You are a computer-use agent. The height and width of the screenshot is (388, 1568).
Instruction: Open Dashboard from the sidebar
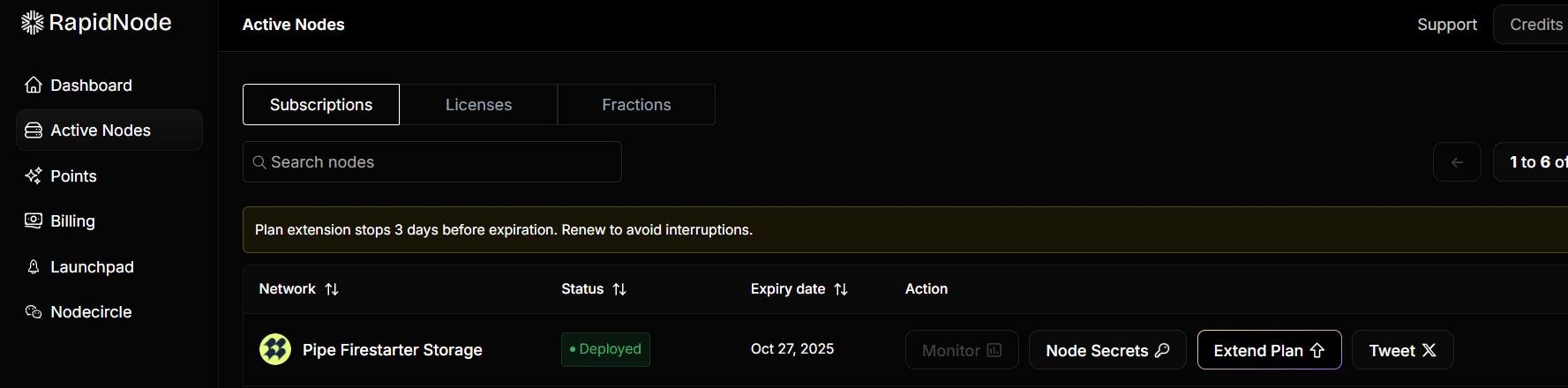[91, 86]
